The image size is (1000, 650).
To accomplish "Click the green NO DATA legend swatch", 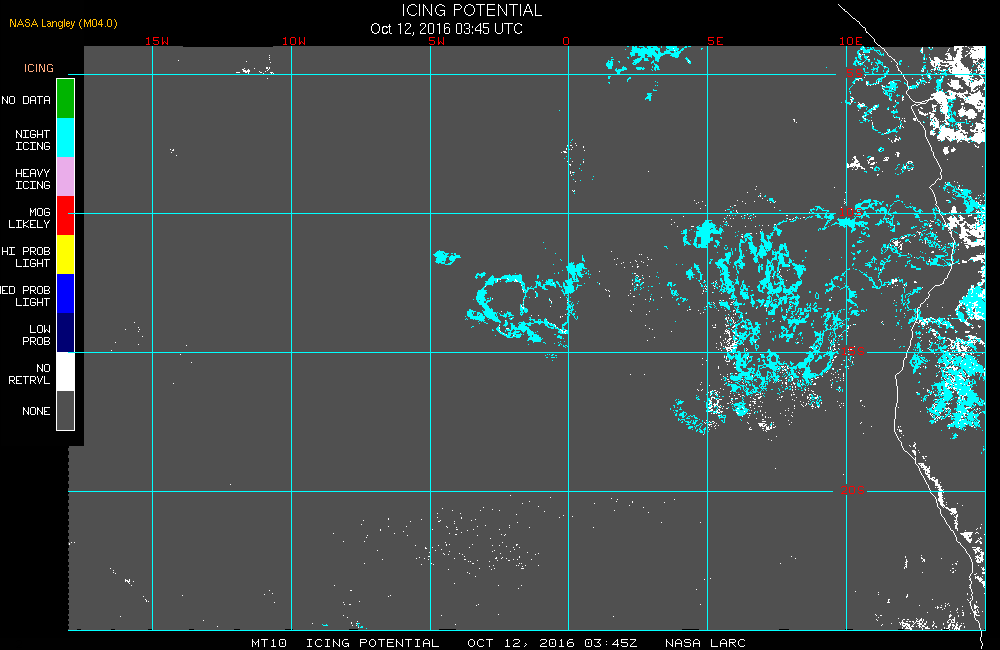I will click(x=66, y=99).
